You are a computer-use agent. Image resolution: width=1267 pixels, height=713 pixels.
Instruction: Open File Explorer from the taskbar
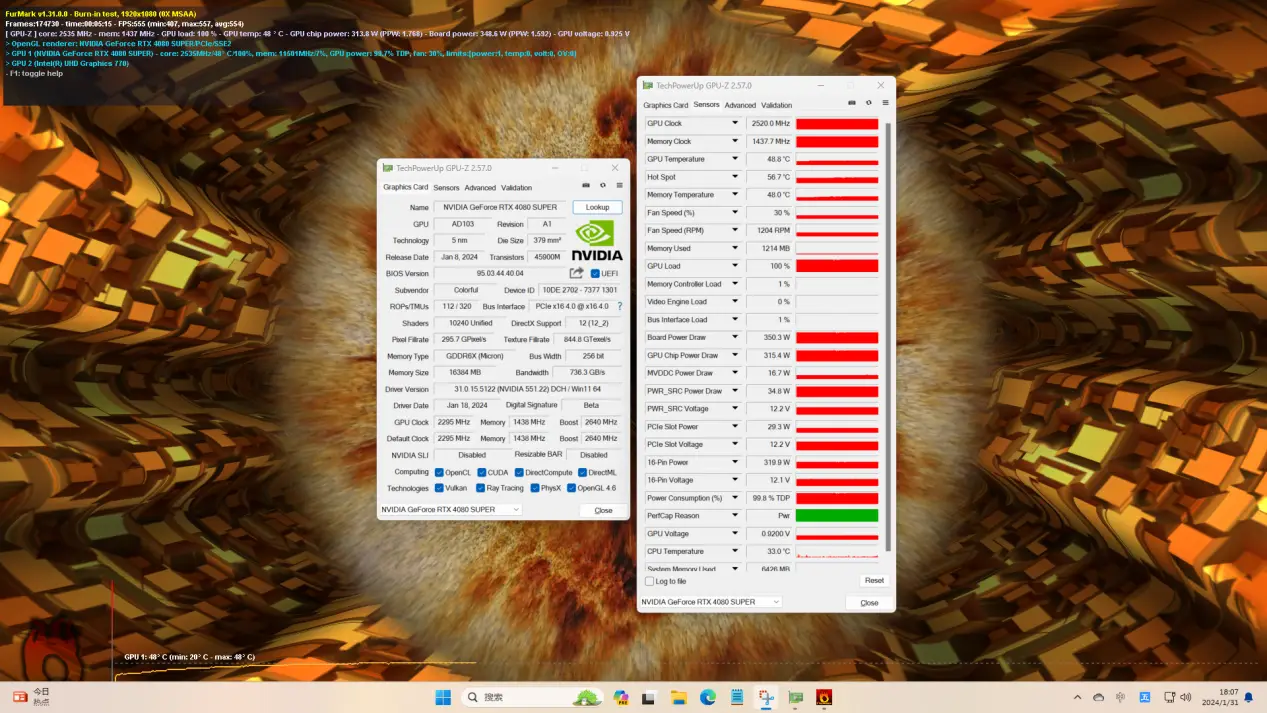coord(678,697)
